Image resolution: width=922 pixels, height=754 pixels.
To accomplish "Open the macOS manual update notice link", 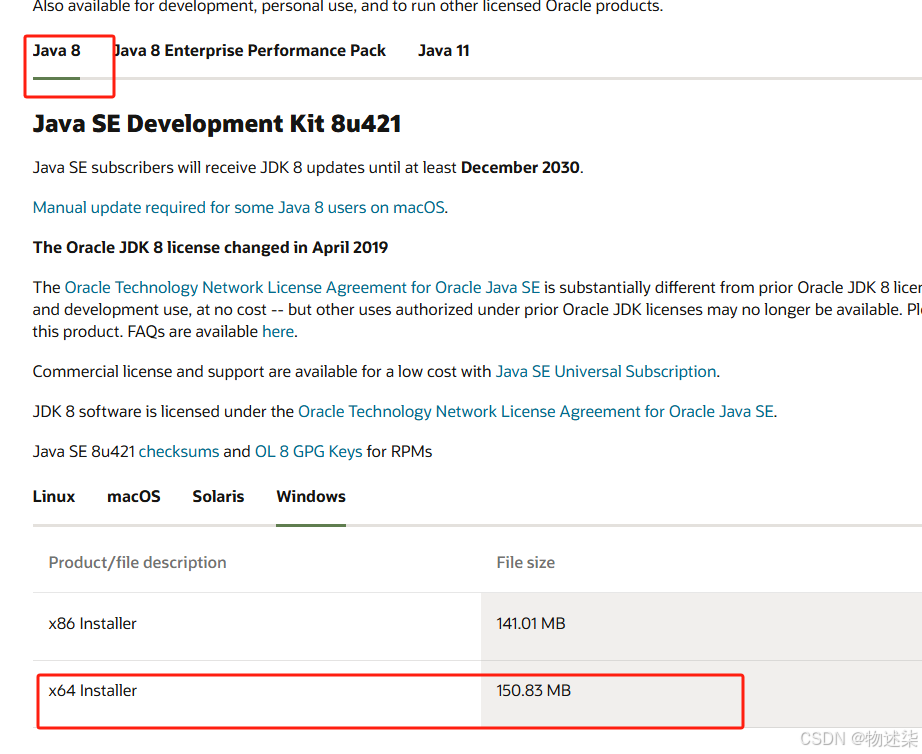I will pyautogui.click(x=239, y=208).
